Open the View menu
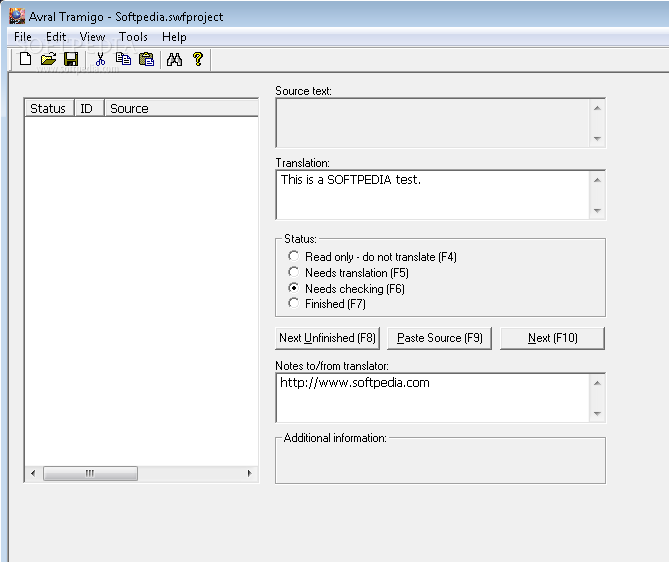 coord(92,37)
